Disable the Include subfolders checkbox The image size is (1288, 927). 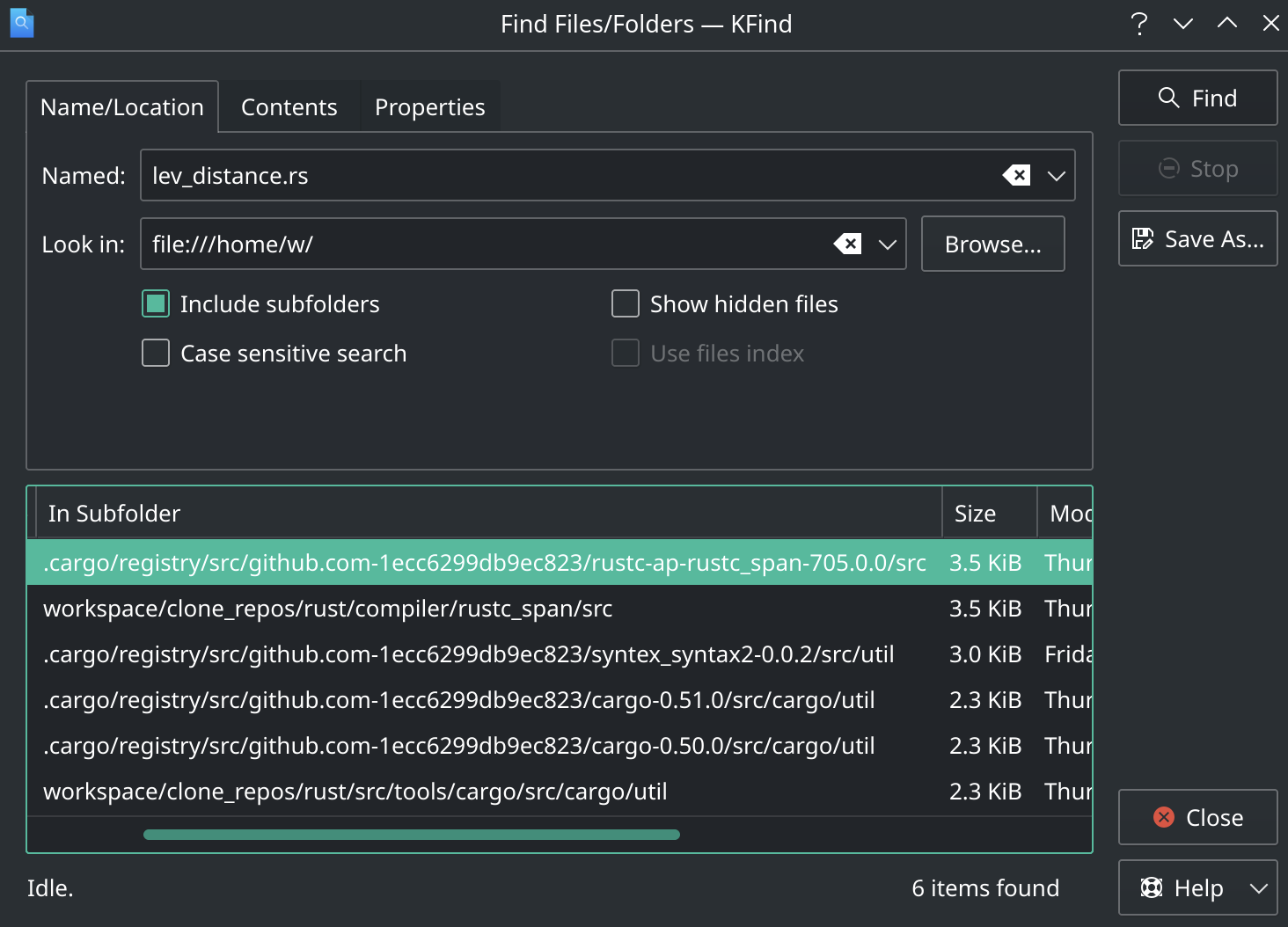156,304
